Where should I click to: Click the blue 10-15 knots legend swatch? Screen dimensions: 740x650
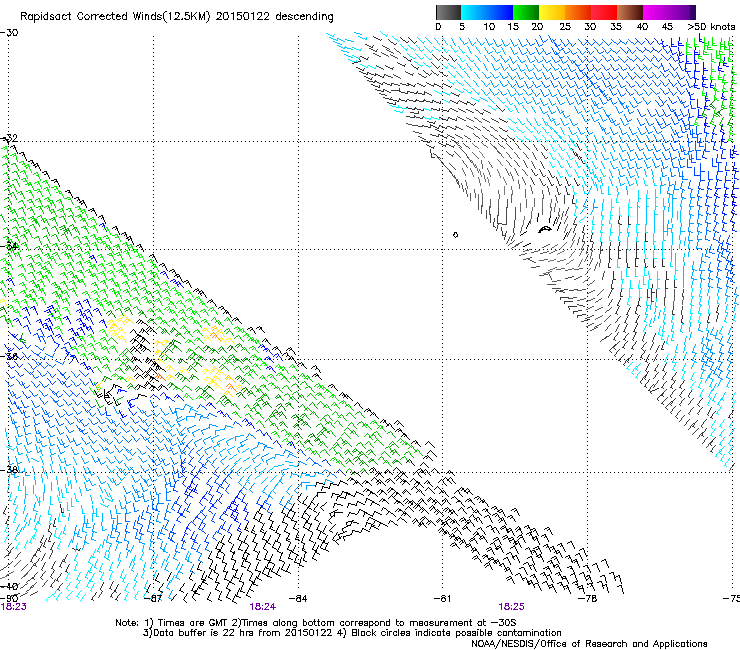click(500, 12)
